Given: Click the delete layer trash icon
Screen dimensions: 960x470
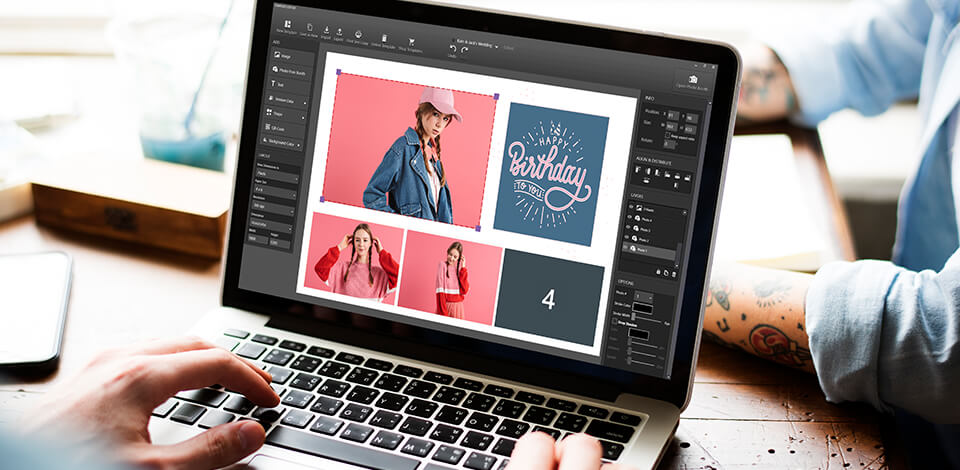Looking at the screenshot, I should tap(674, 274).
